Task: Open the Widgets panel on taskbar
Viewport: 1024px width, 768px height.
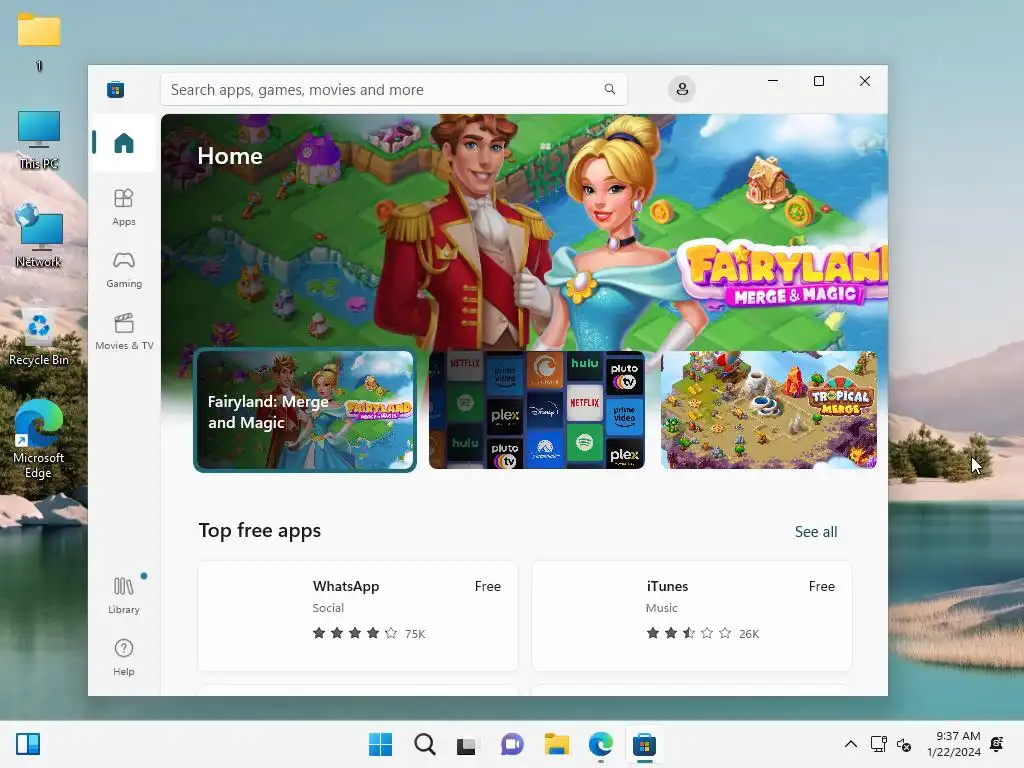Action: tap(28, 744)
